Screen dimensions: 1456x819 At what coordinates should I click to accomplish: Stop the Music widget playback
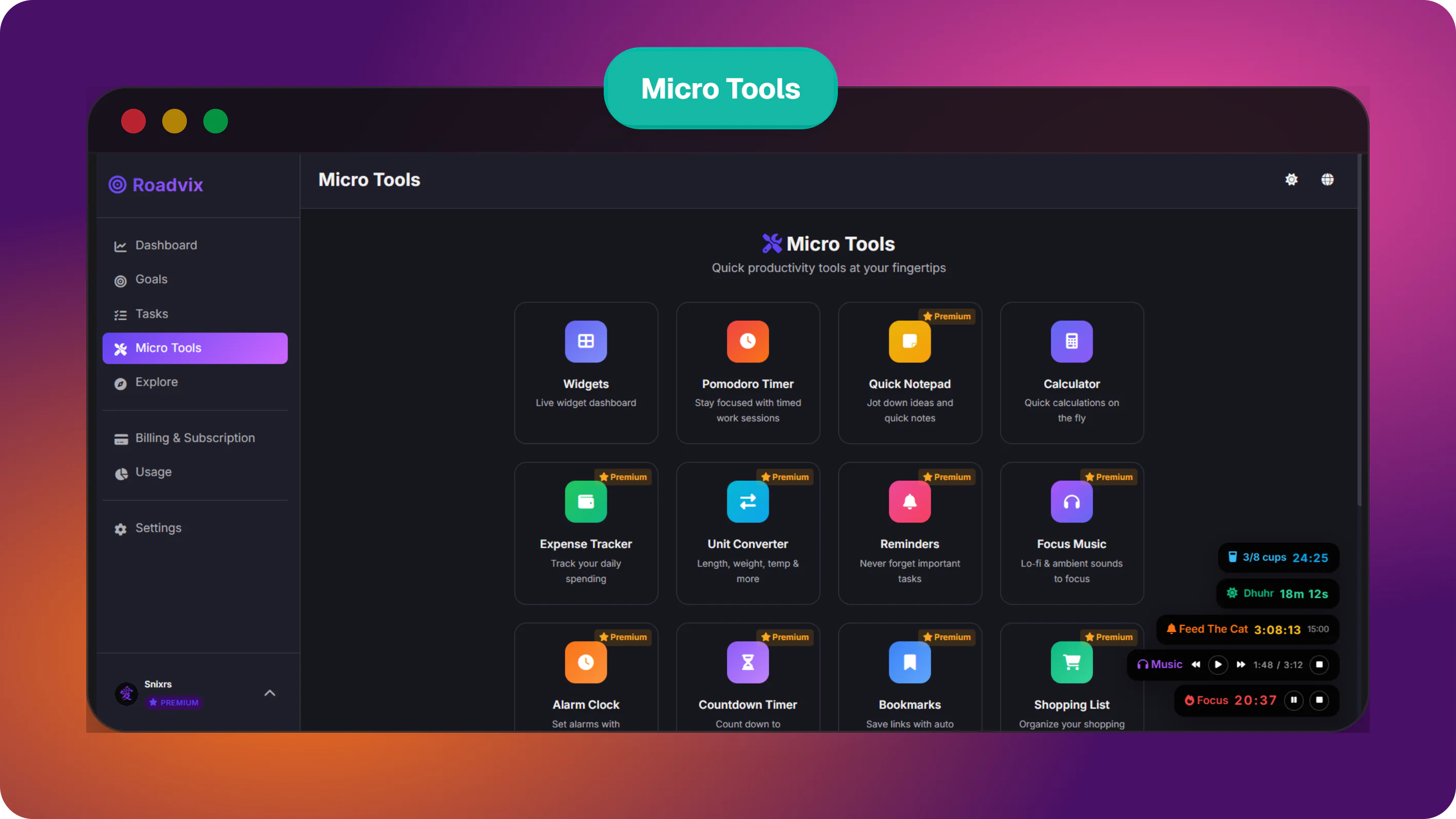(x=1319, y=665)
